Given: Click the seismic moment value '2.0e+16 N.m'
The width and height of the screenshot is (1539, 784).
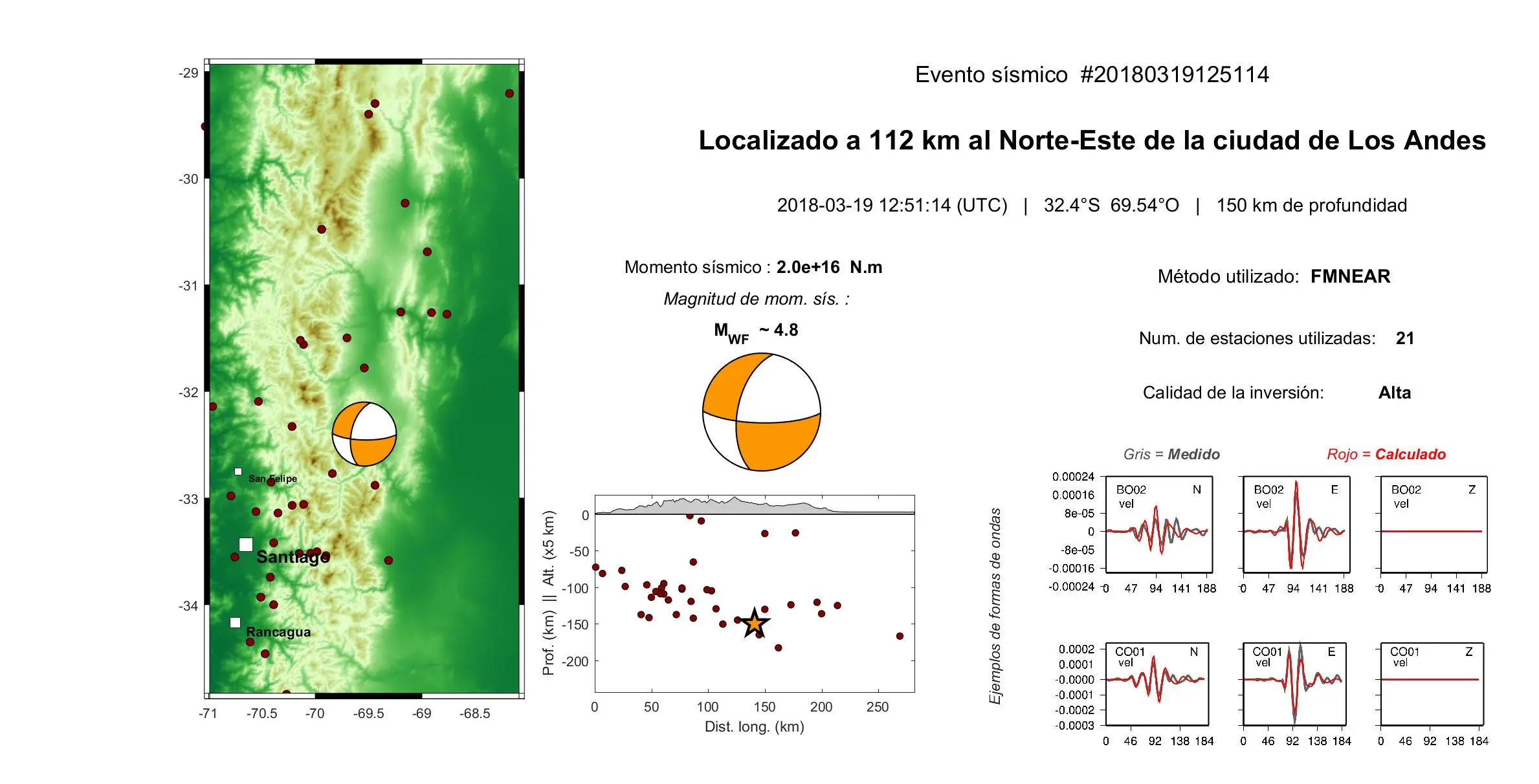Looking at the screenshot, I should (x=829, y=267).
